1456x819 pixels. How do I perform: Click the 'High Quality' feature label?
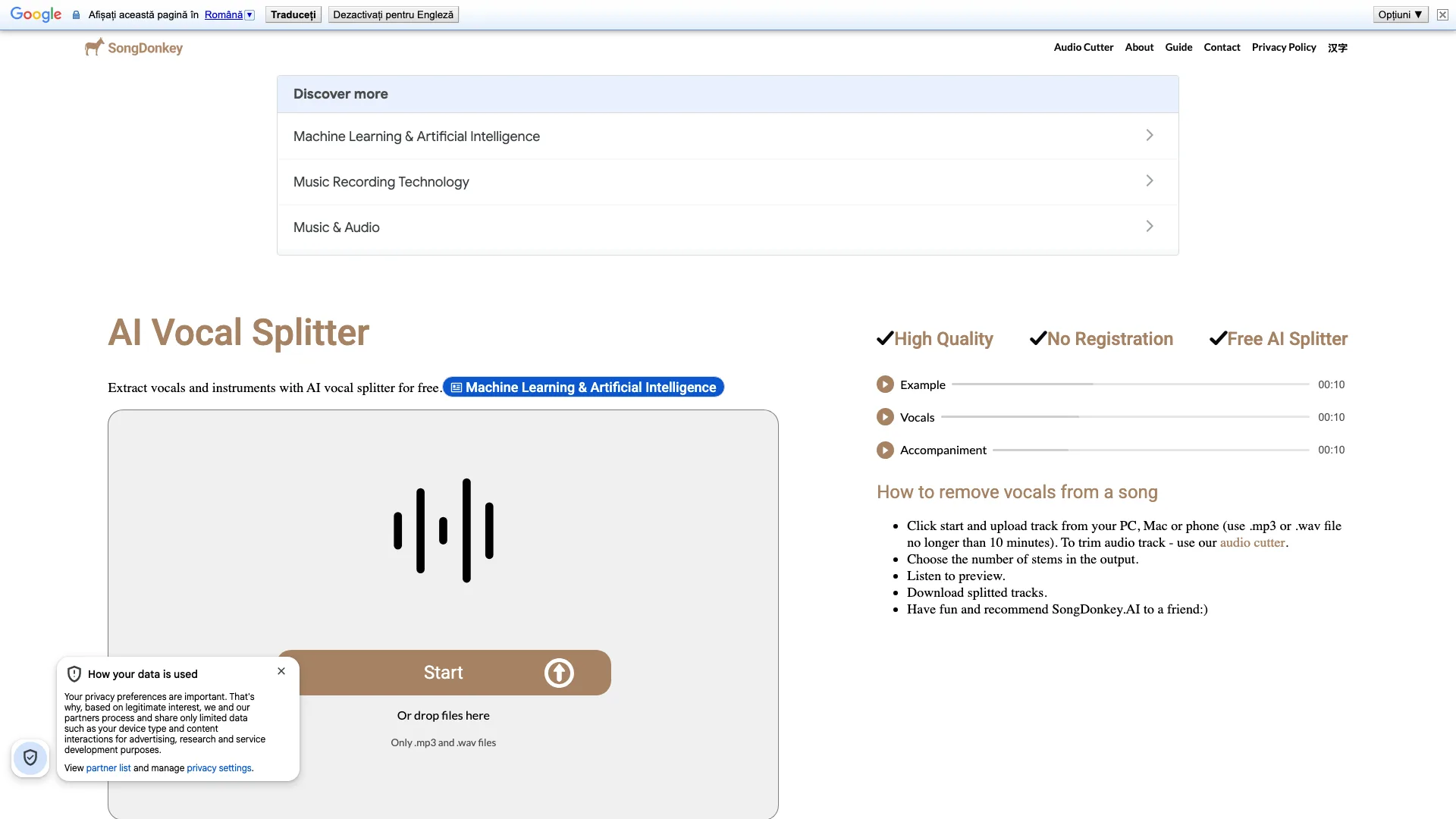[943, 339]
